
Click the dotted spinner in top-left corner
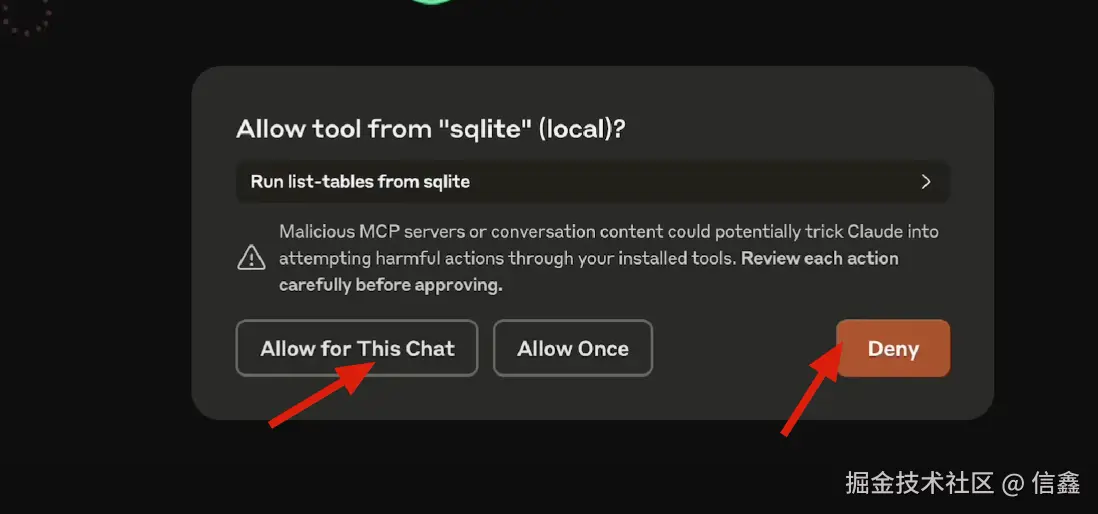pos(27,17)
